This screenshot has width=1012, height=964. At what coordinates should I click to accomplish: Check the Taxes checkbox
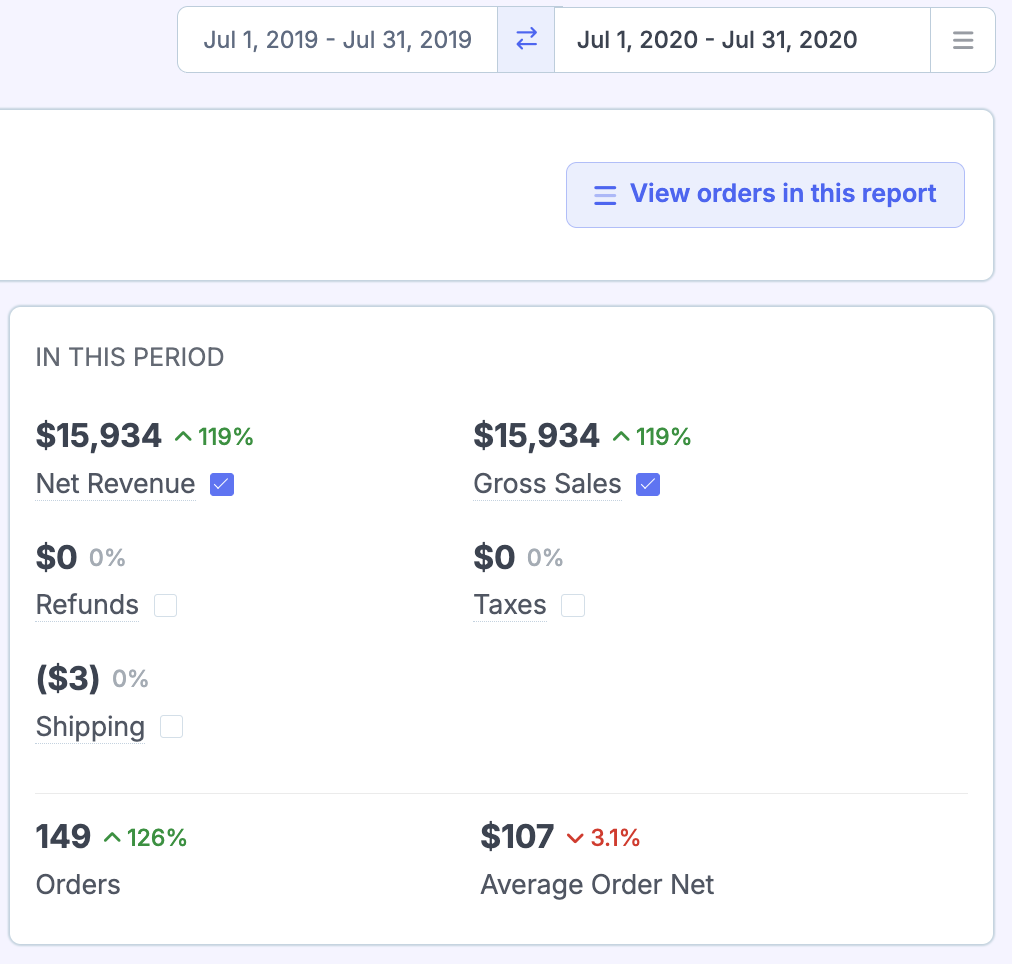click(x=573, y=606)
